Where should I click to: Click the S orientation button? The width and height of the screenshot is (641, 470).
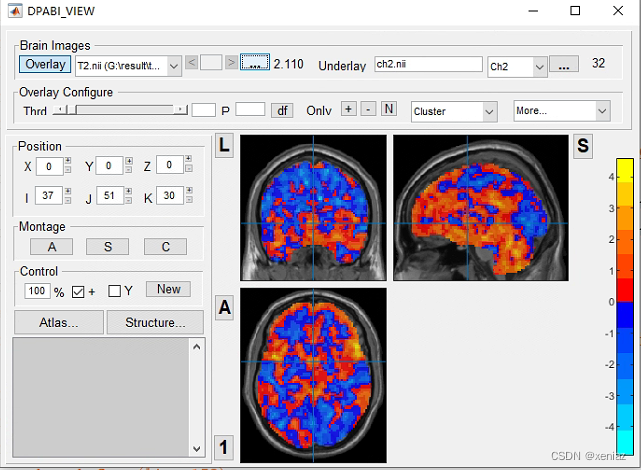(583, 145)
